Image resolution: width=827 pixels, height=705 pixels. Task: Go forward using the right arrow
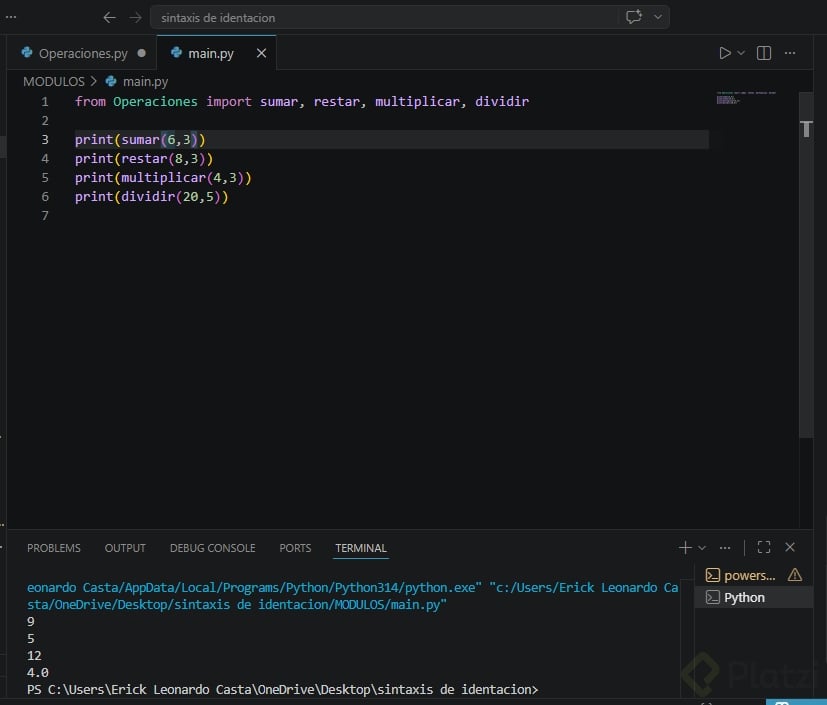135,17
